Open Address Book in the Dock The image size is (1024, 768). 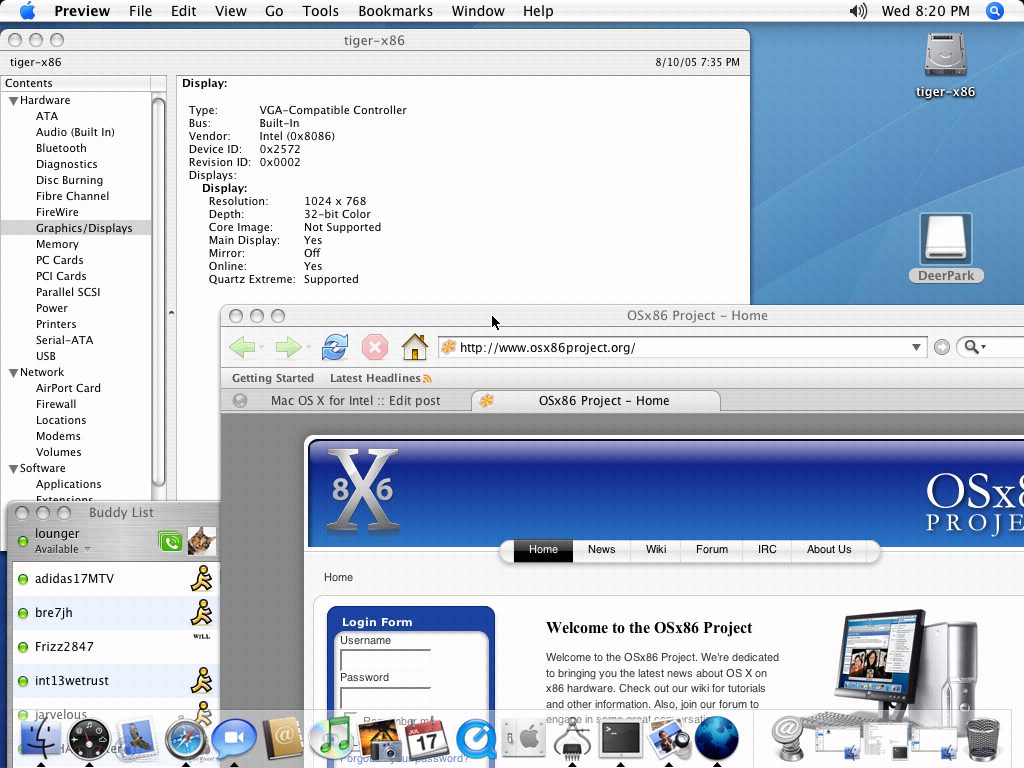pyautogui.click(x=282, y=739)
